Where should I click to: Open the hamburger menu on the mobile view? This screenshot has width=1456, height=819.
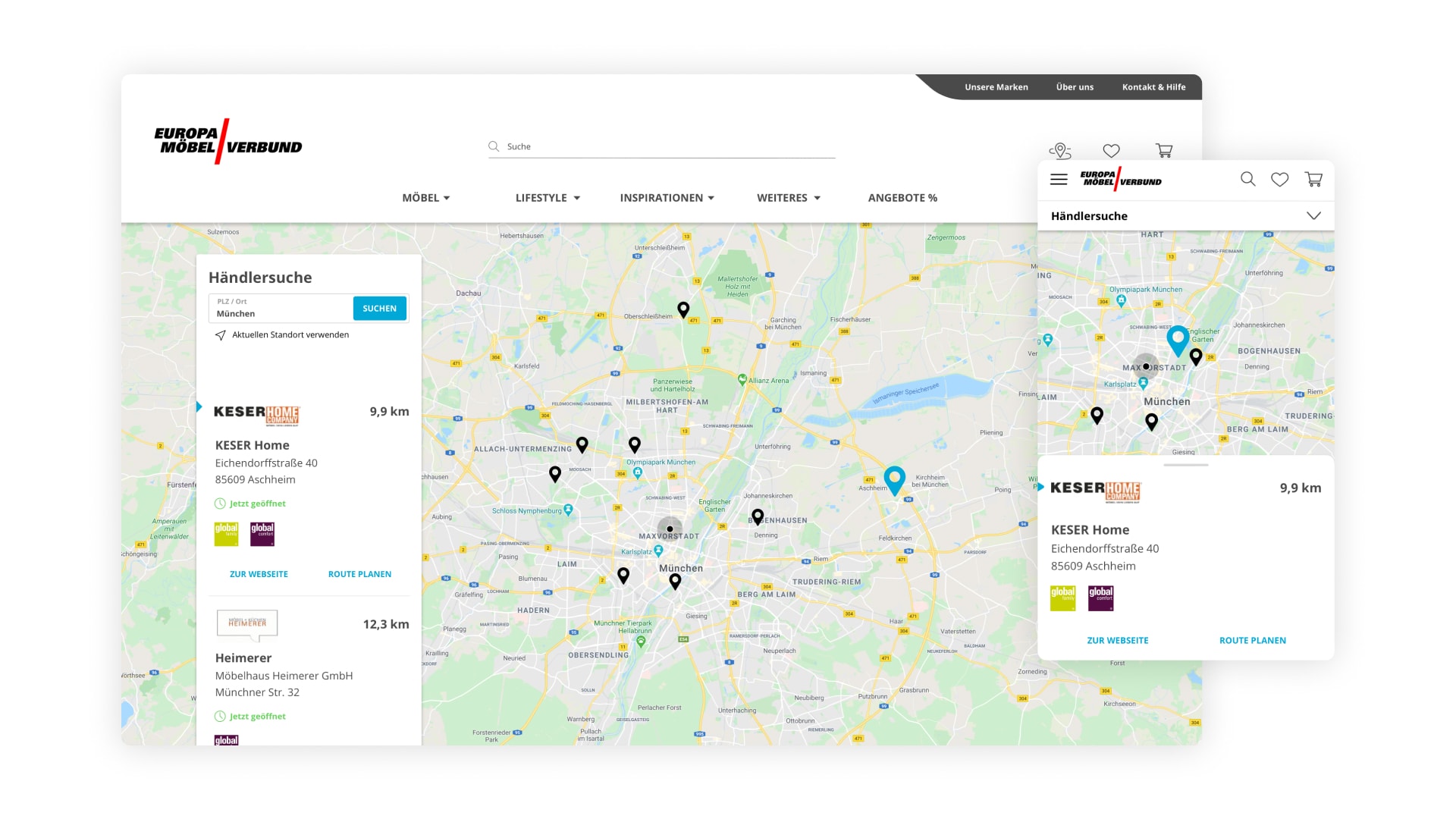click(1059, 179)
